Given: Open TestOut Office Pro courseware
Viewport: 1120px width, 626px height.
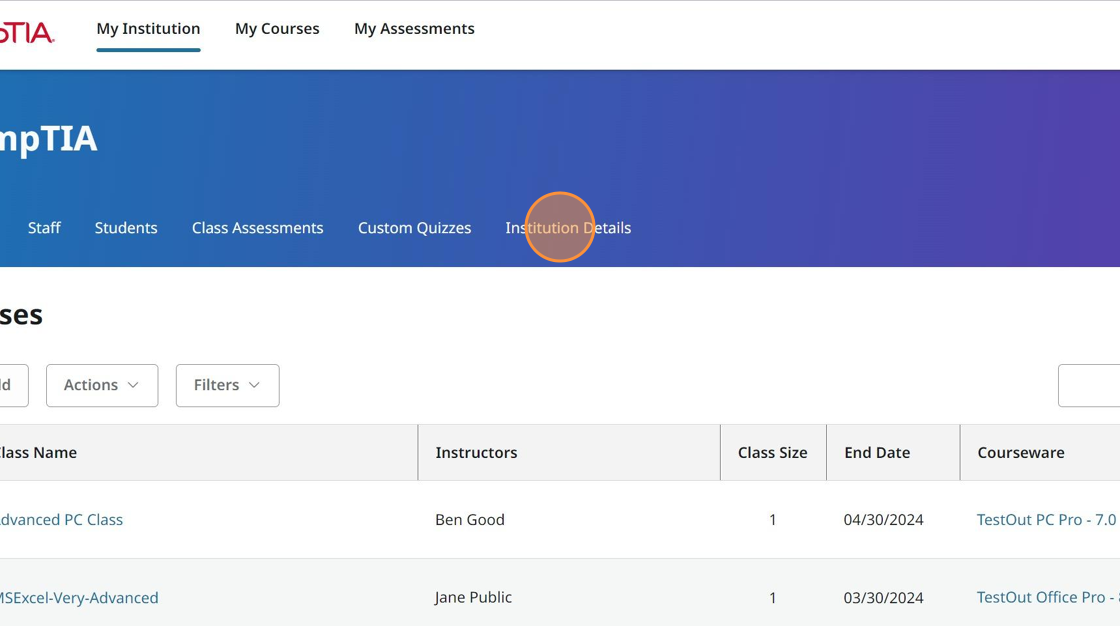Looking at the screenshot, I should 1046,597.
